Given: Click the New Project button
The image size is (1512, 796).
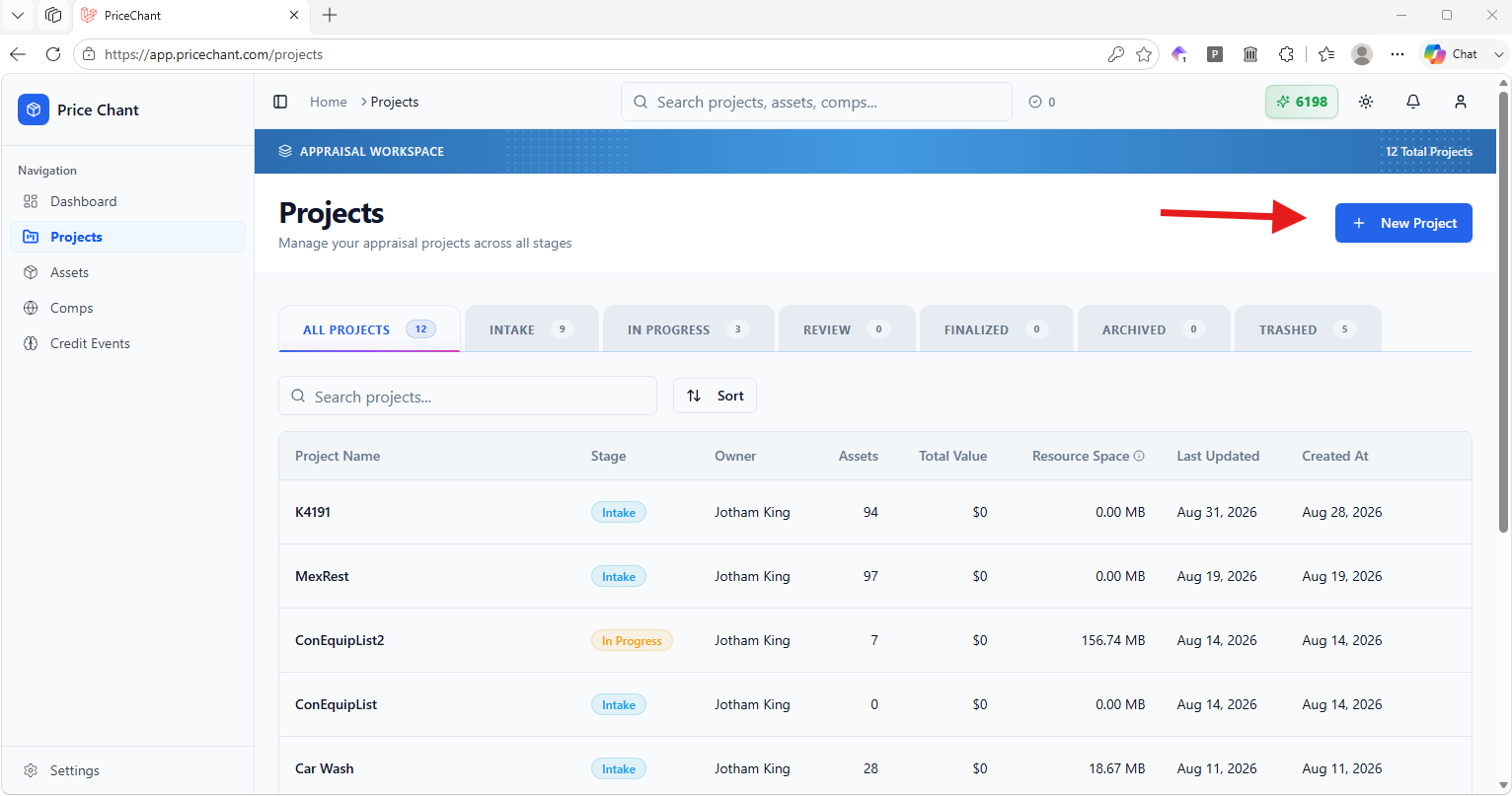Looking at the screenshot, I should coord(1403,223).
